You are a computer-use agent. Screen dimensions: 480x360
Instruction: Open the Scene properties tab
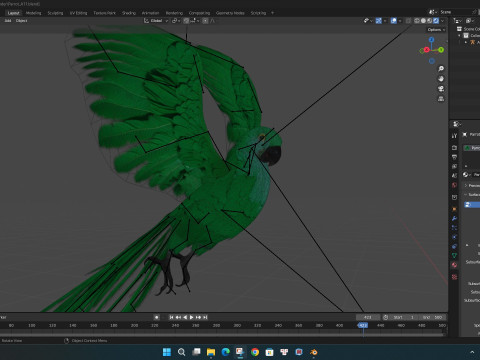tap(454, 176)
